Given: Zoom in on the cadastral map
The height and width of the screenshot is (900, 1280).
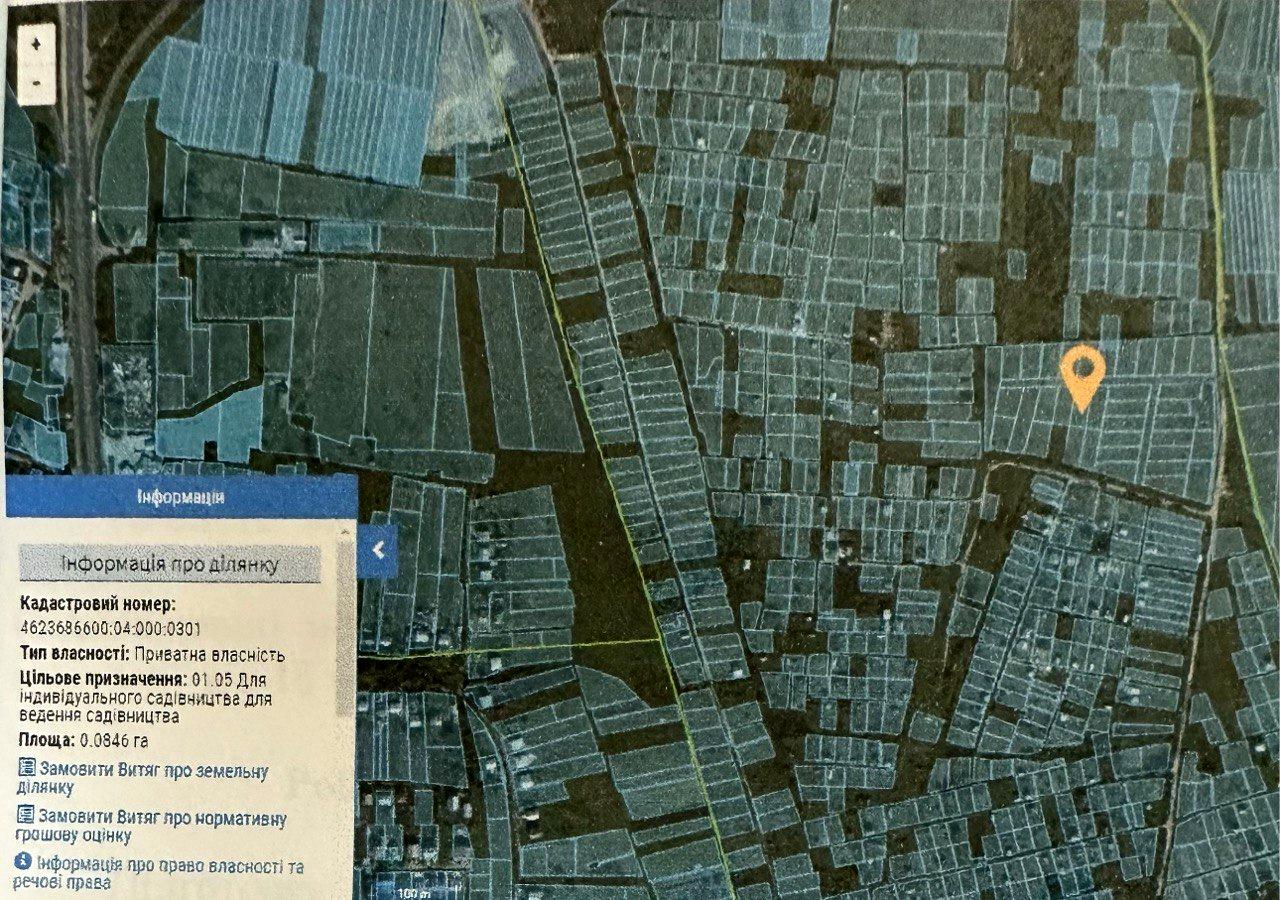Looking at the screenshot, I should pyautogui.click(x=37, y=45).
